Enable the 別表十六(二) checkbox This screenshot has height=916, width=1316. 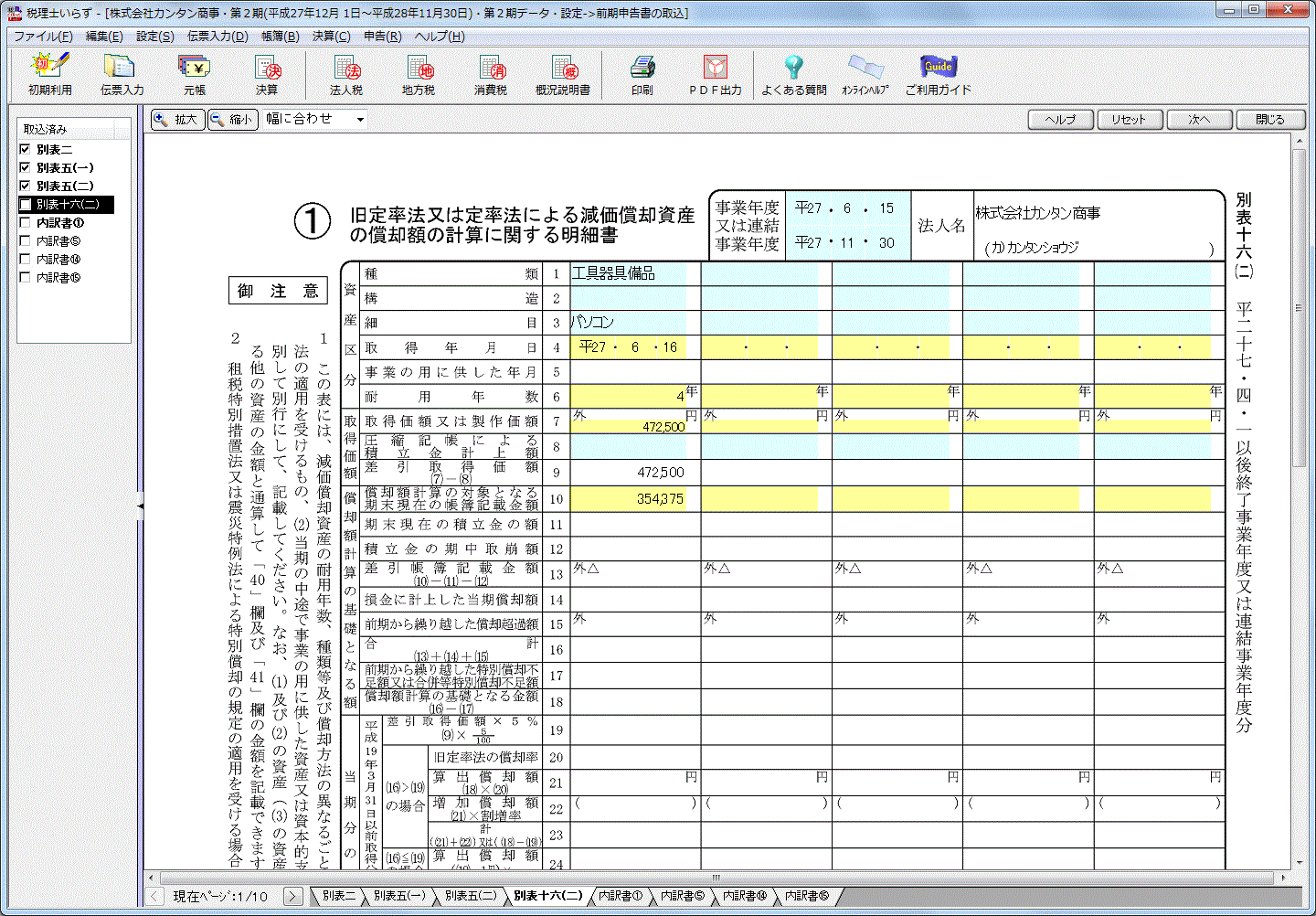click(x=26, y=205)
